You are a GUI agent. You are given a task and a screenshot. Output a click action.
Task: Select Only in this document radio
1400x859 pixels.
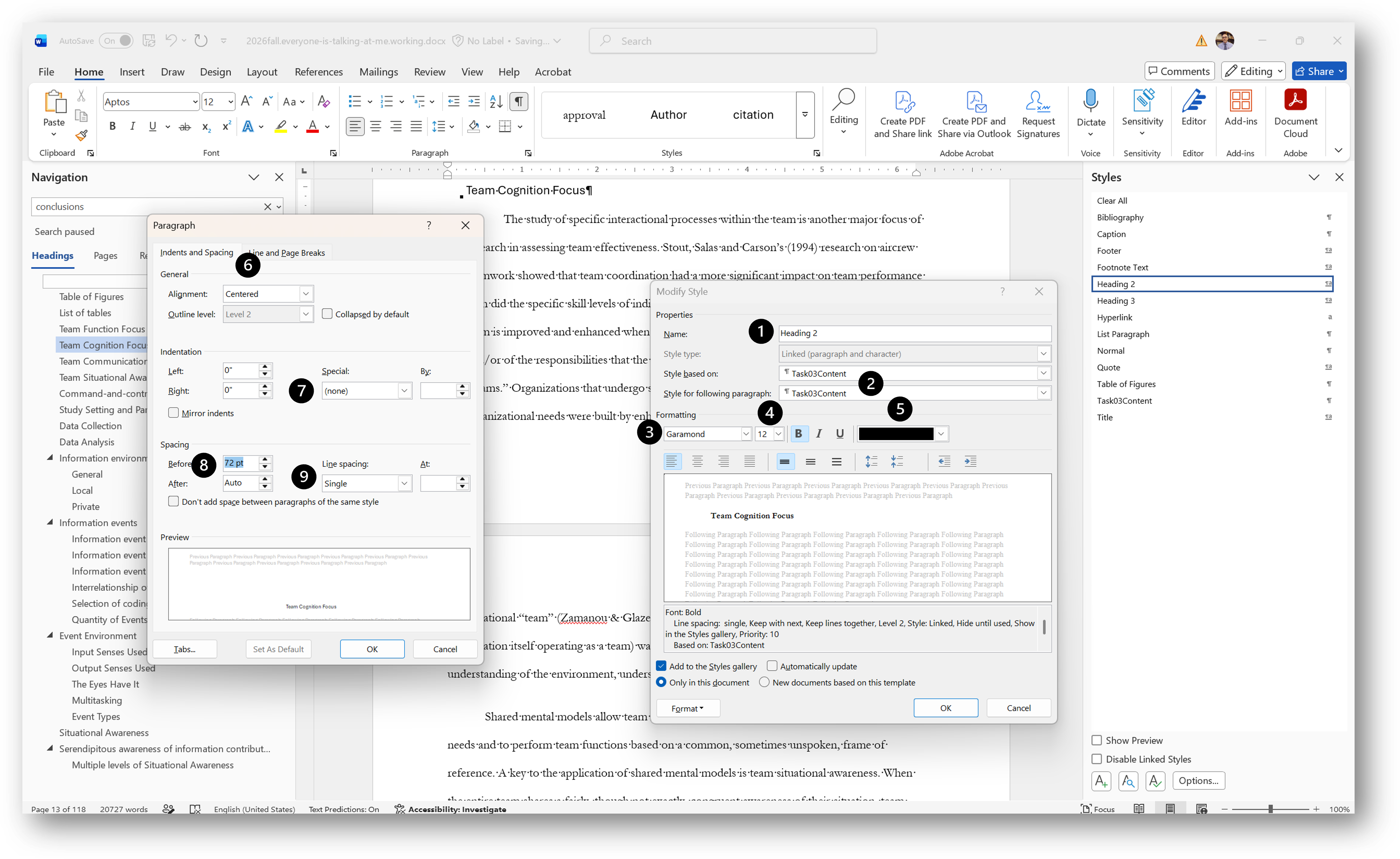(x=661, y=682)
